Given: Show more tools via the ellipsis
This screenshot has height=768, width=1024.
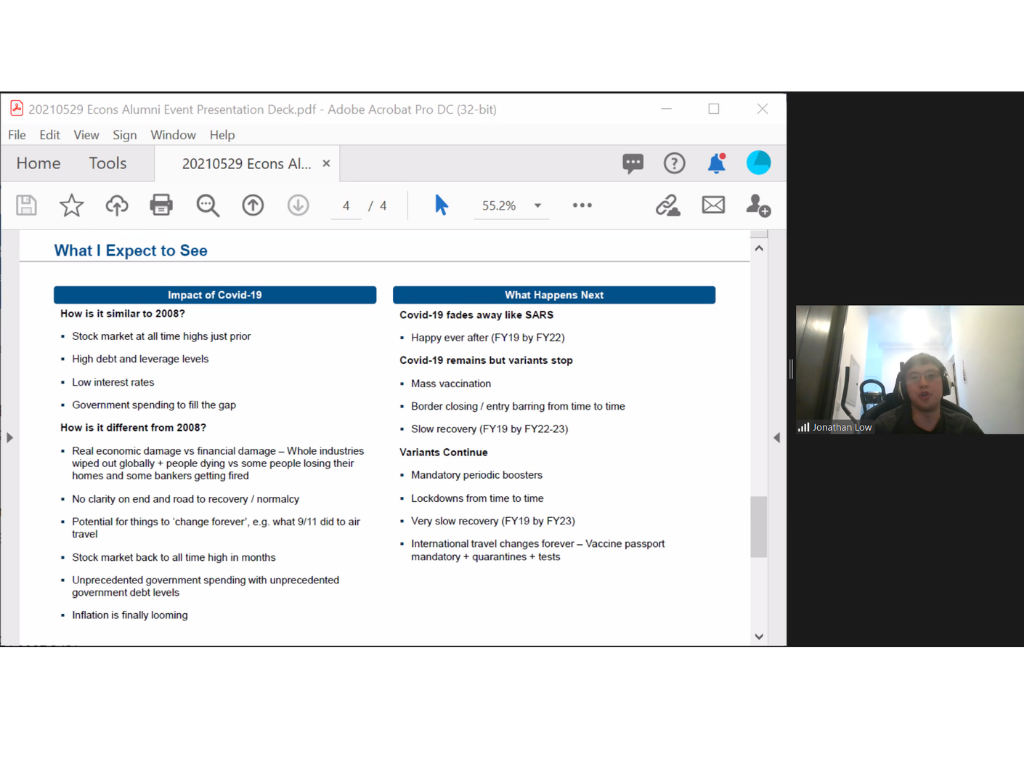Looking at the screenshot, I should pyautogui.click(x=582, y=205).
